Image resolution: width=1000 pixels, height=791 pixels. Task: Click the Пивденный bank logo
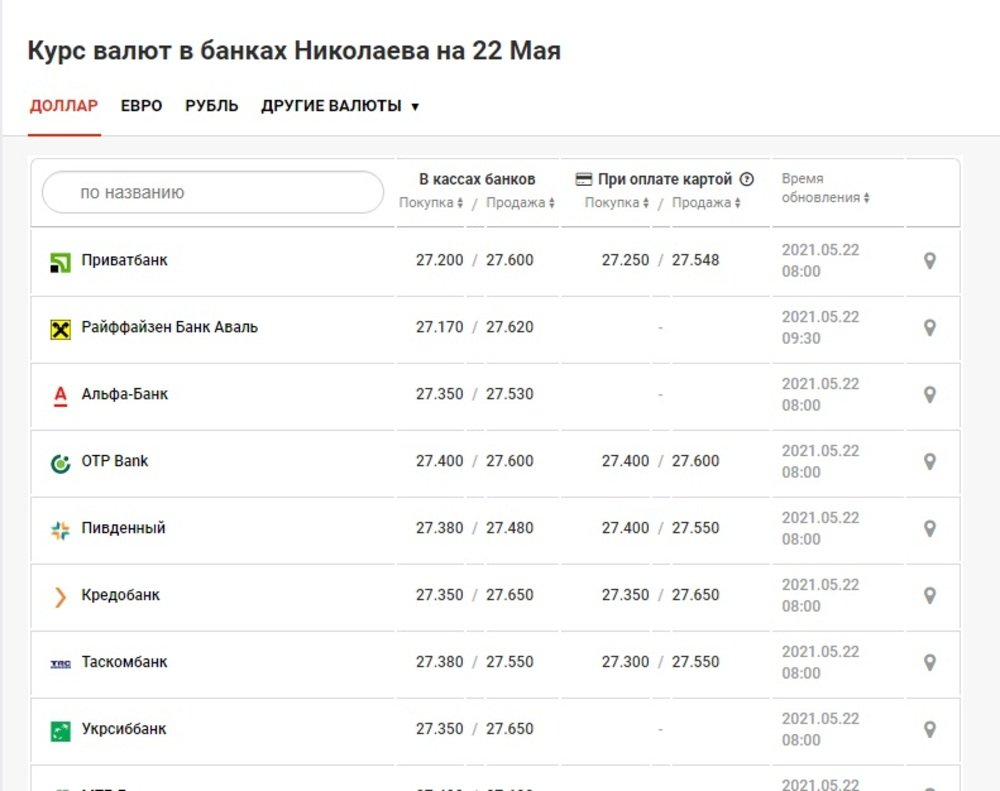[x=61, y=530]
